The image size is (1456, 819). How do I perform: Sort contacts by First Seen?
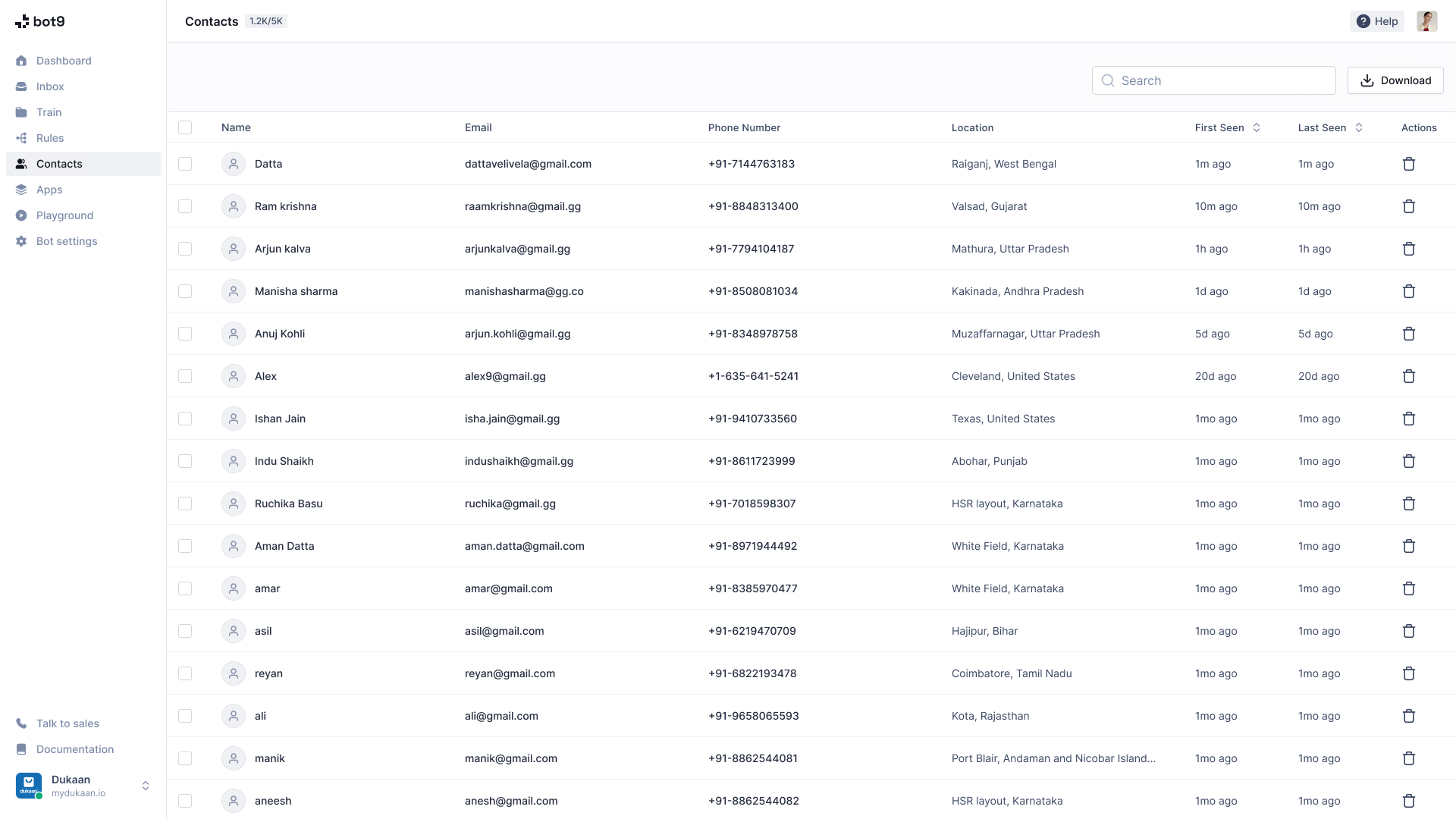(x=1257, y=127)
